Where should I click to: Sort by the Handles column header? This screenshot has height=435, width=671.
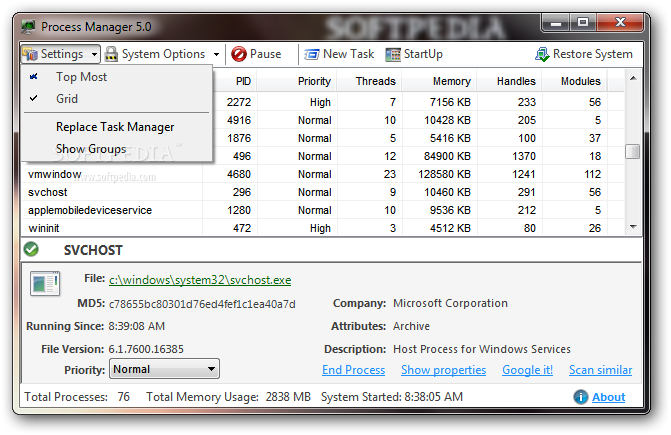509,81
